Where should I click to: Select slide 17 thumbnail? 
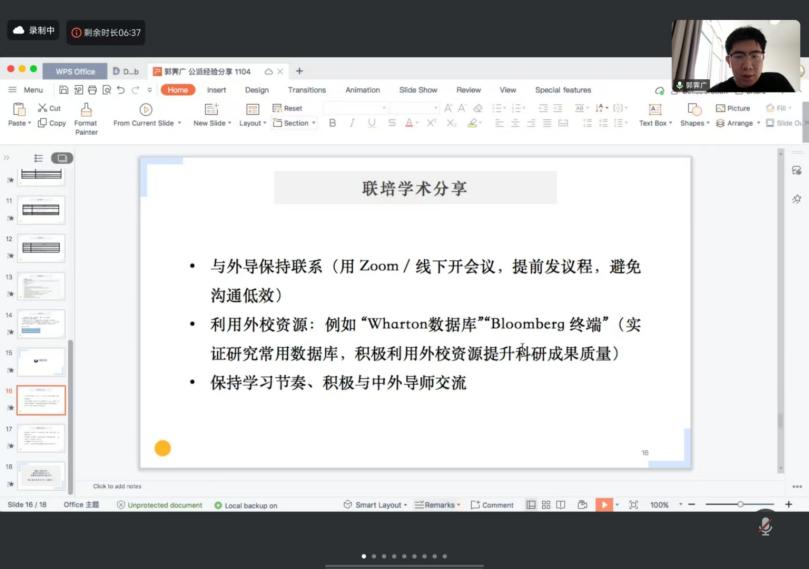pos(41,438)
